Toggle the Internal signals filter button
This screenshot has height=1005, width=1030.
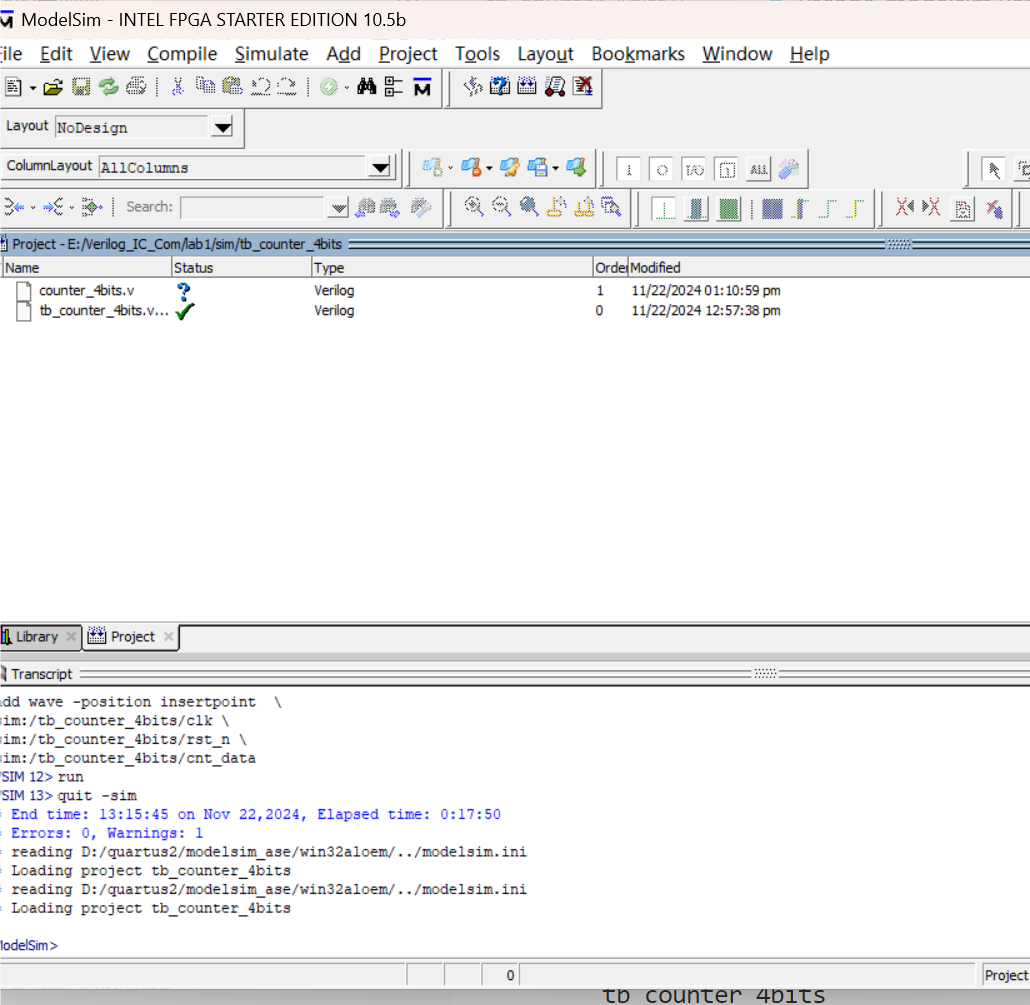tap(727, 169)
